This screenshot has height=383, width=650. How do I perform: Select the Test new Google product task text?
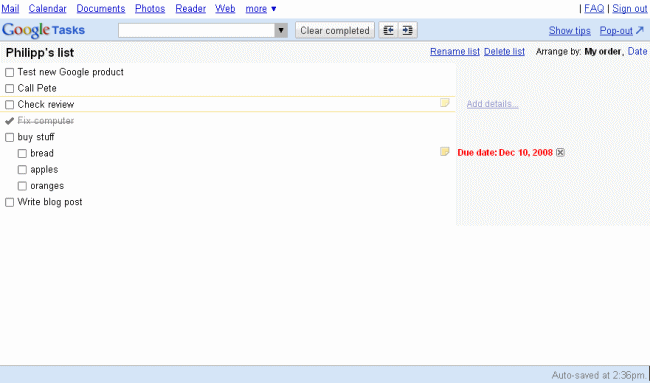(x=70, y=72)
